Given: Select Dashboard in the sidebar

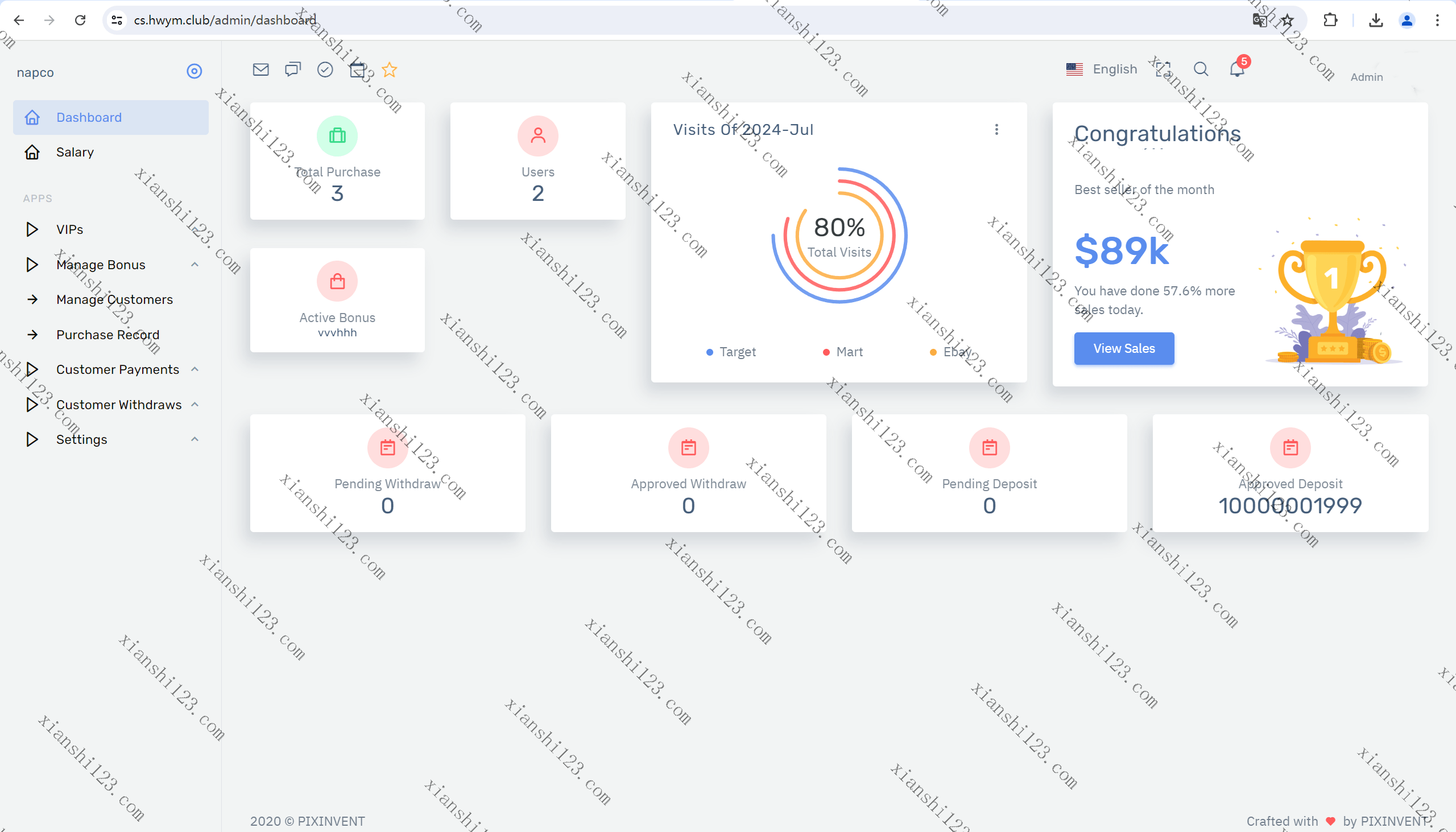Looking at the screenshot, I should coord(111,117).
